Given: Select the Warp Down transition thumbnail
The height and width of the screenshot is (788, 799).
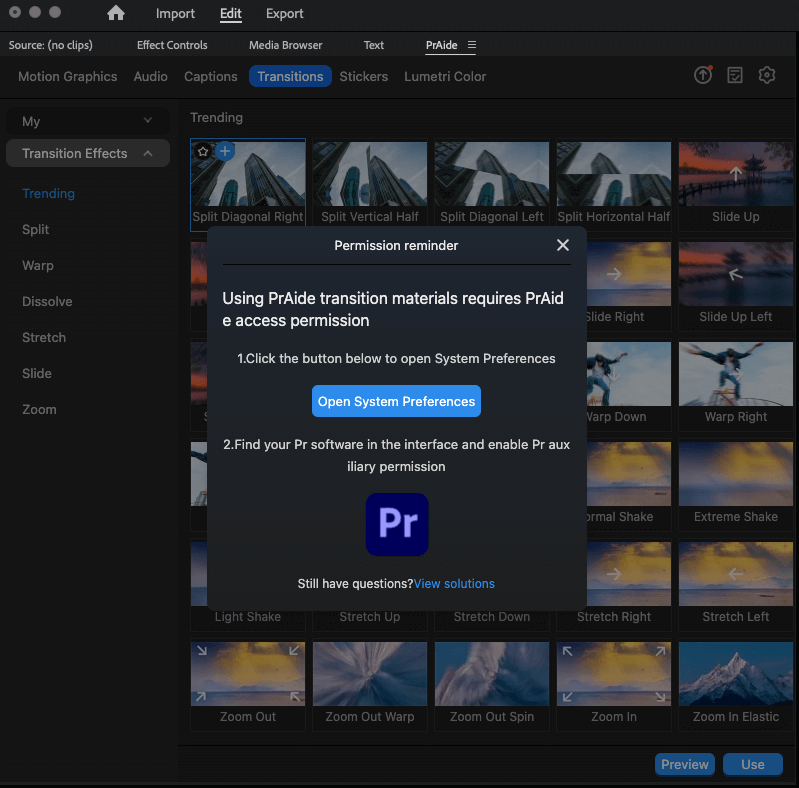Looking at the screenshot, I should click(x=629, y=374).
